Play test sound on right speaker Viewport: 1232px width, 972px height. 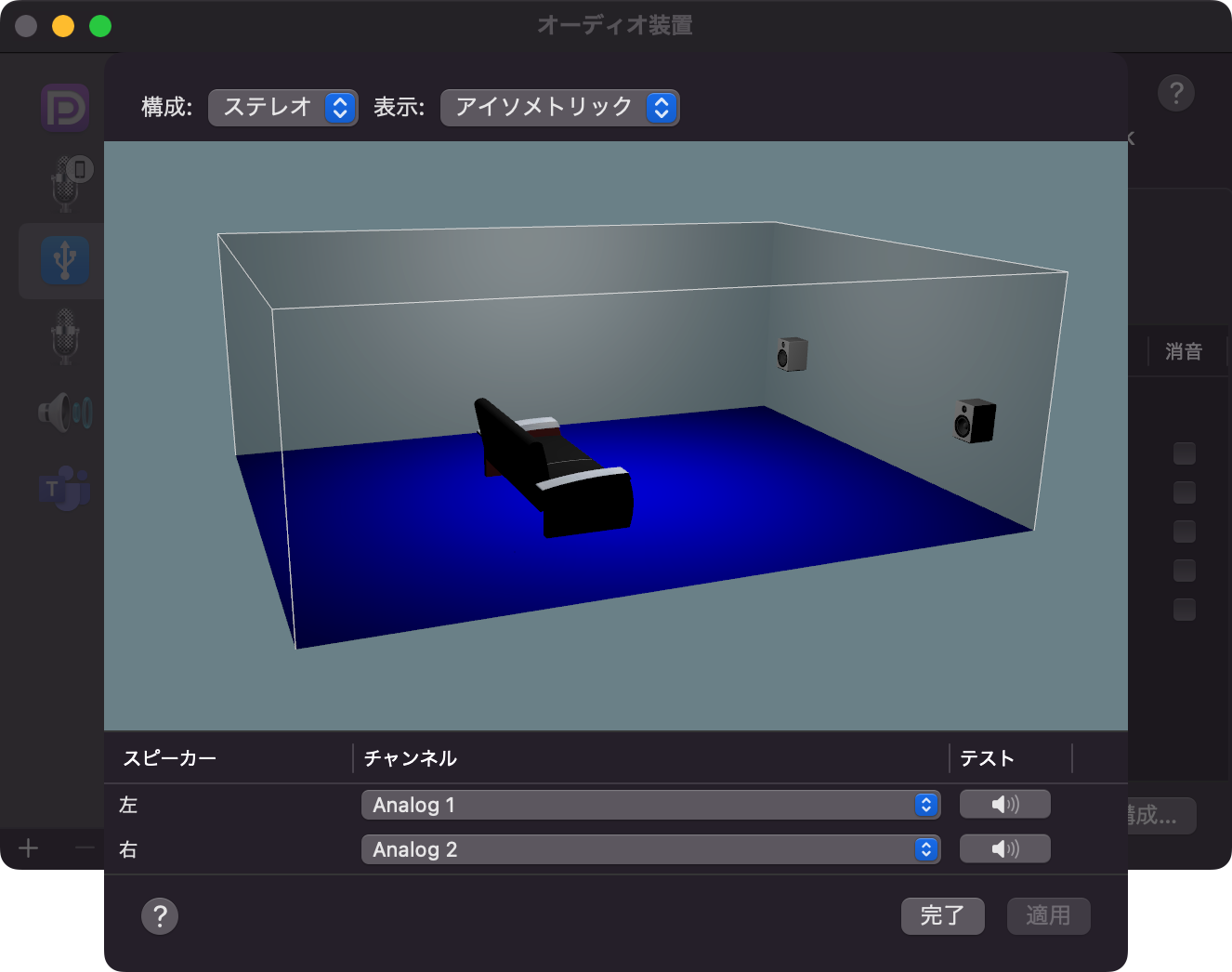(x=1004, y=849)
